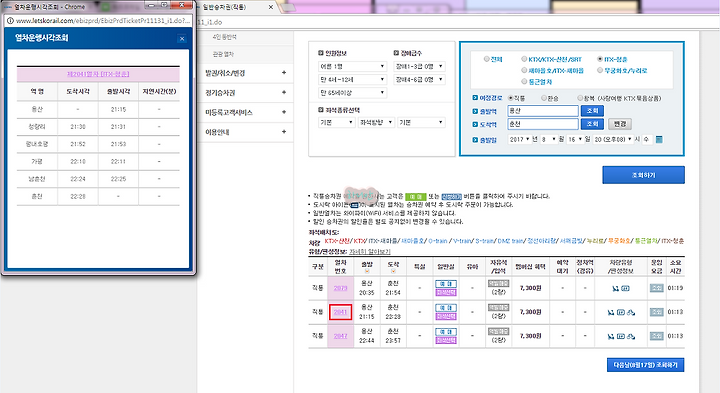Expand the 이용안내 sidebar menu
Viewport: 720px width, 393px height.
pos(246,132)
